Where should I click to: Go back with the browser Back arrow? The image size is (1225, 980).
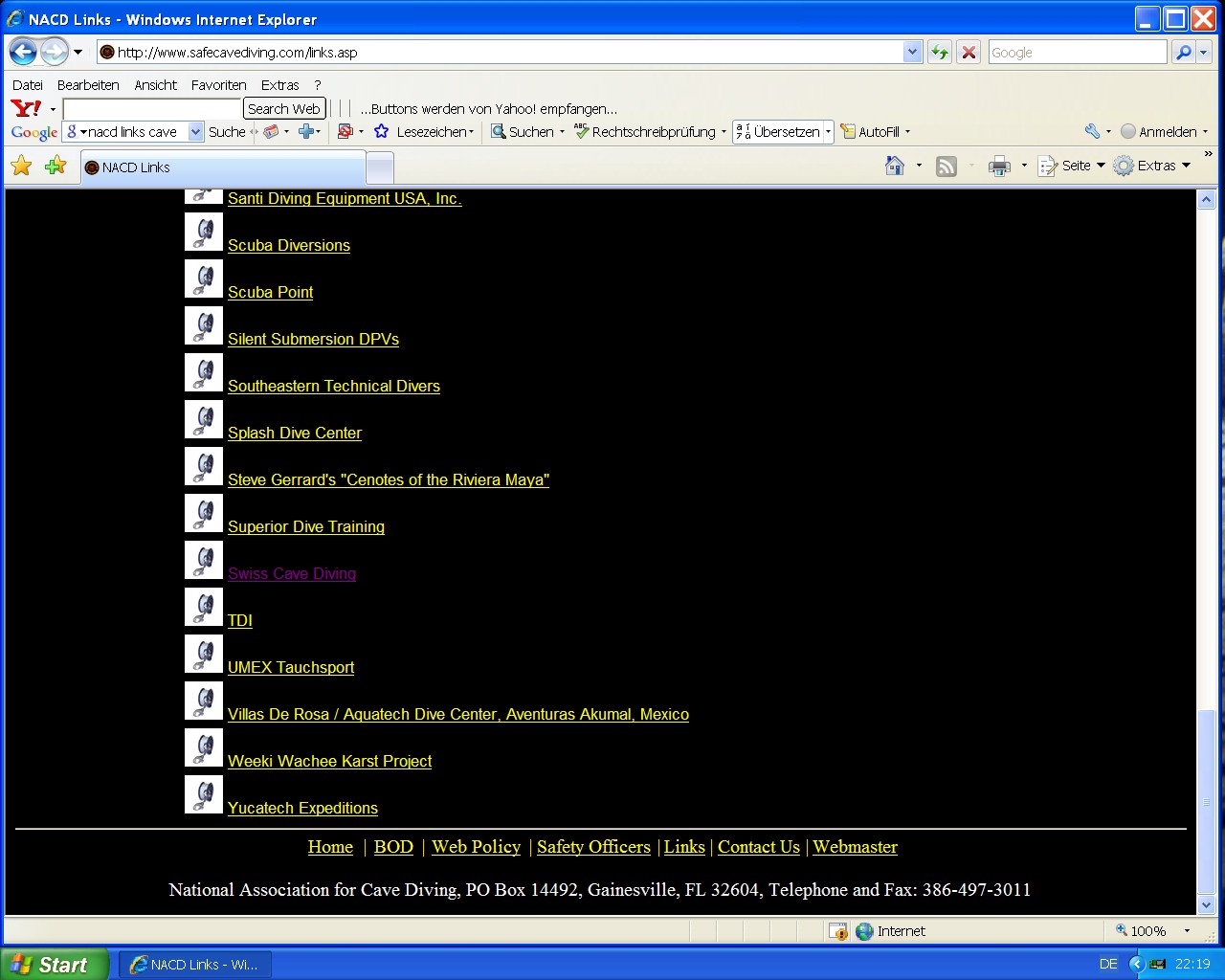click(x=23, y=52)
